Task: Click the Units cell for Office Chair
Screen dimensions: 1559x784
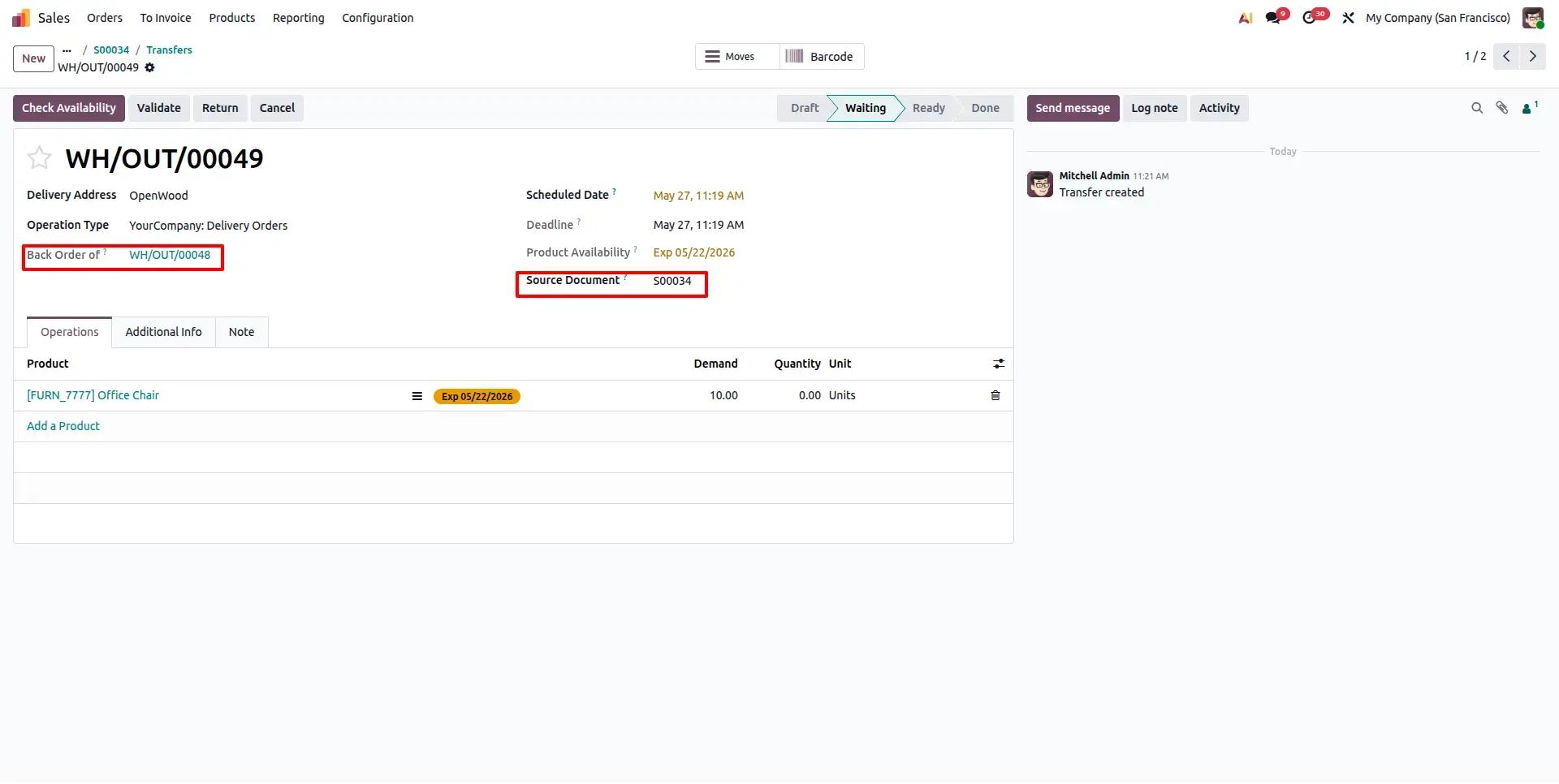Action: pos(842,395)
